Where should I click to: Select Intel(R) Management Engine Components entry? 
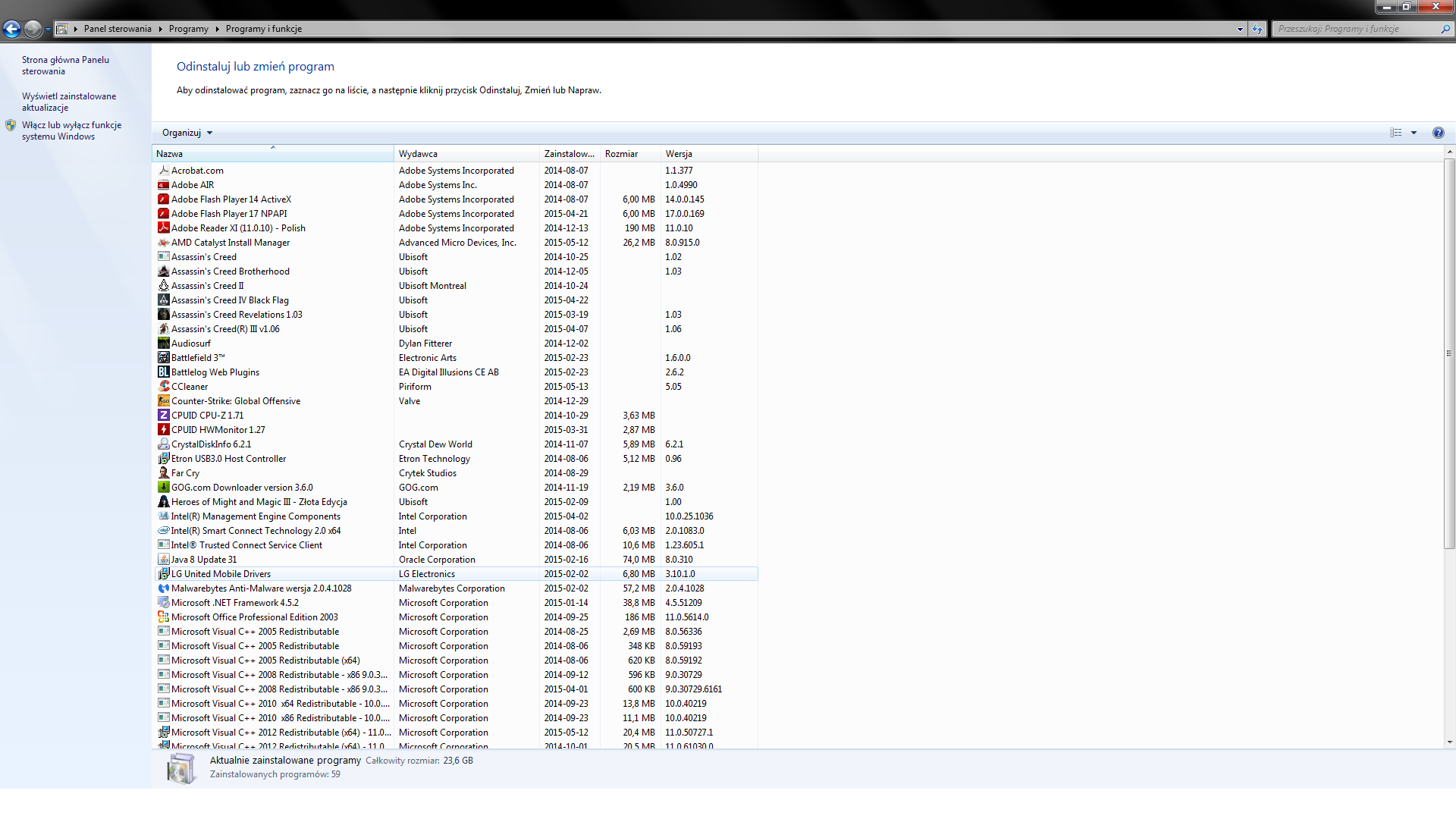click(457, 516)
